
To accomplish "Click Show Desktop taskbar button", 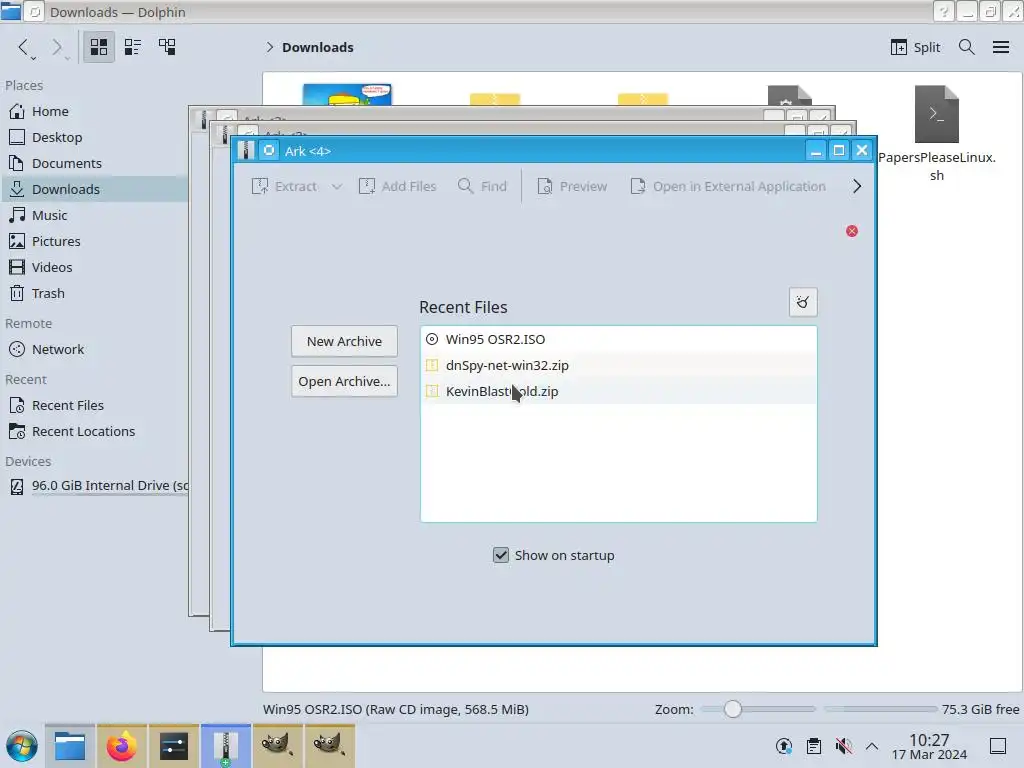I will 997,746.
